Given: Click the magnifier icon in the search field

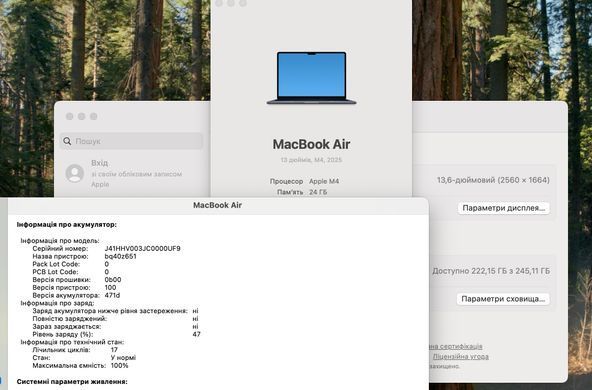Looking at the screenshot, I should (67, 141).
